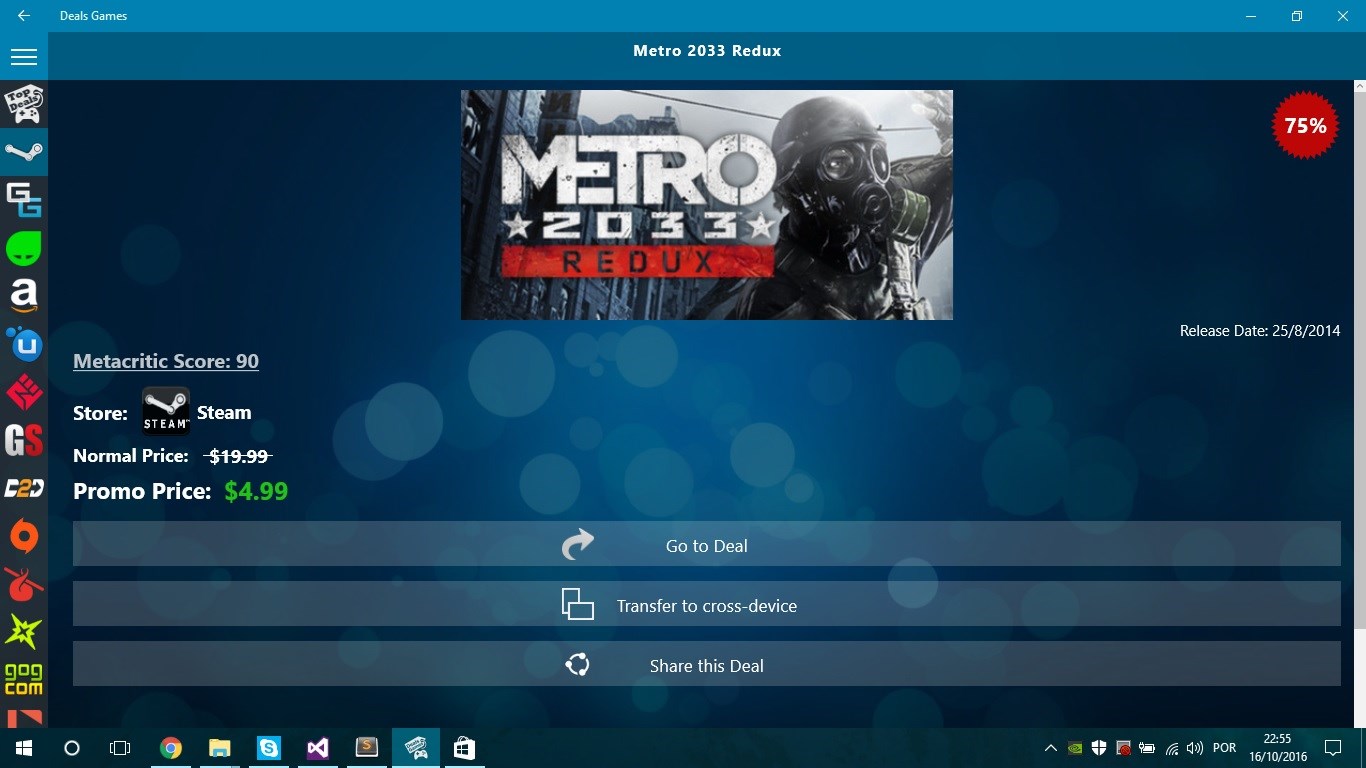Select the Uplay store sidebar icon

(x=24, y=344)
